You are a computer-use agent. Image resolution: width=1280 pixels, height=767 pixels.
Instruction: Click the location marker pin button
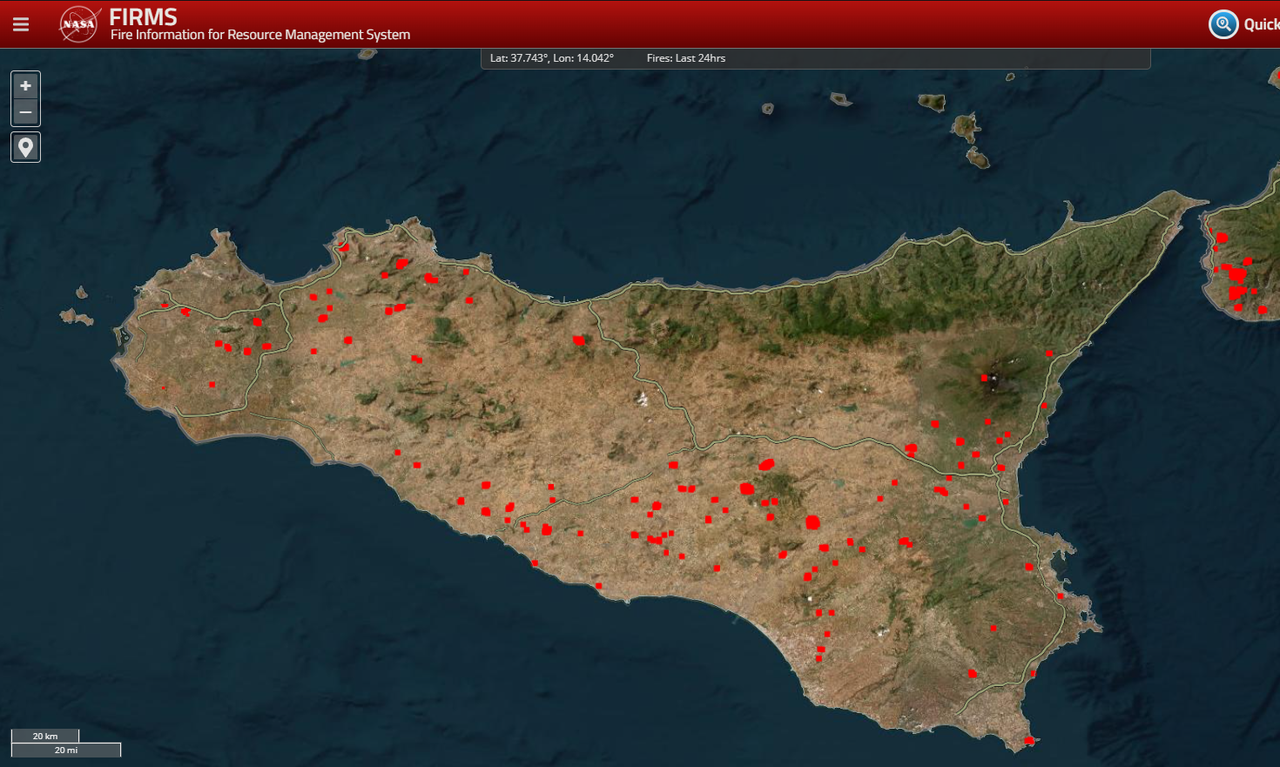point(26,148)
